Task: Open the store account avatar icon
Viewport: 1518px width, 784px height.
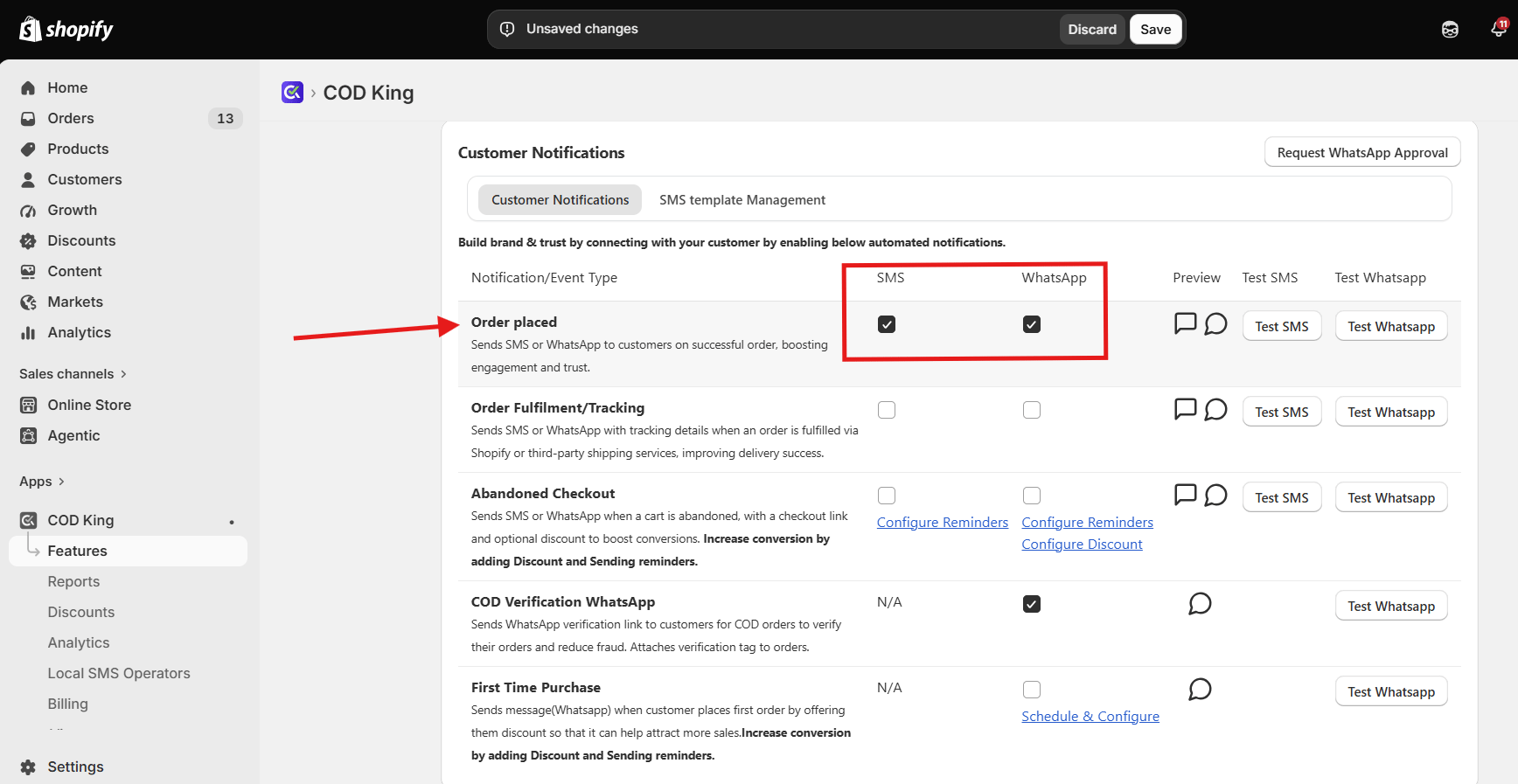Action: click(1450, 30)
